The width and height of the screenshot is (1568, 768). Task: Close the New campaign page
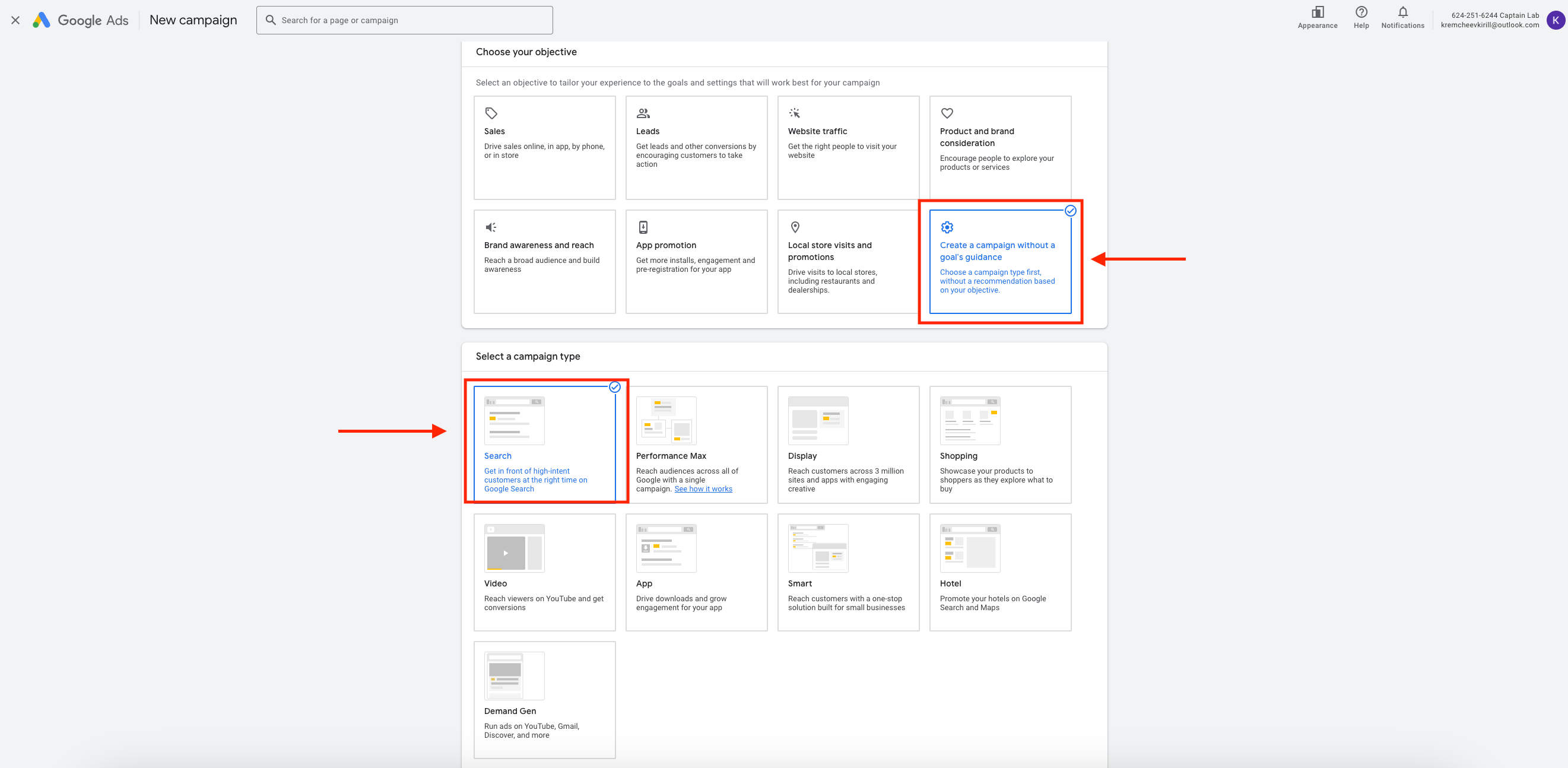[x=16, y=20]
